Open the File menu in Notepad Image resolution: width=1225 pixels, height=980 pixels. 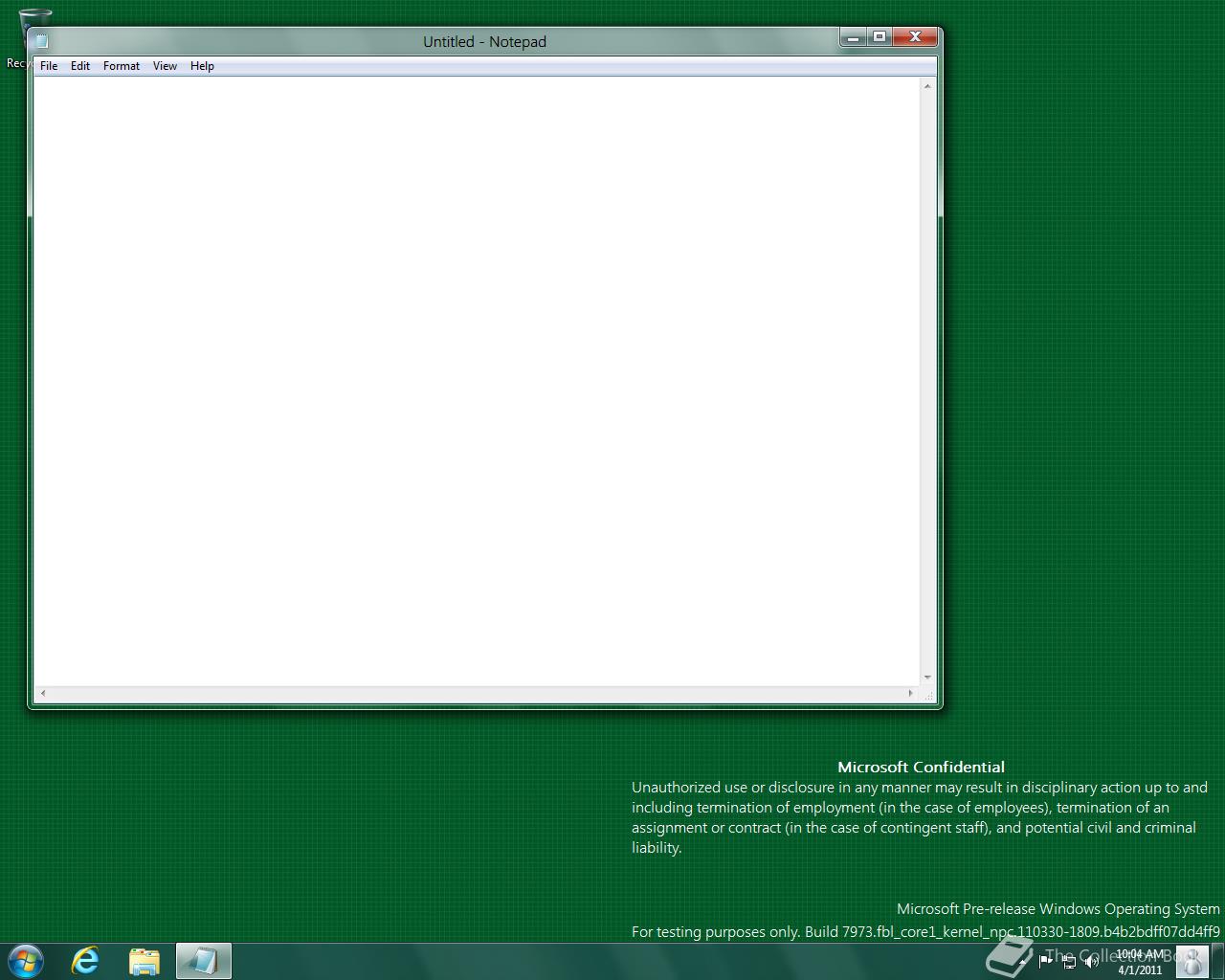click(49, 66)
